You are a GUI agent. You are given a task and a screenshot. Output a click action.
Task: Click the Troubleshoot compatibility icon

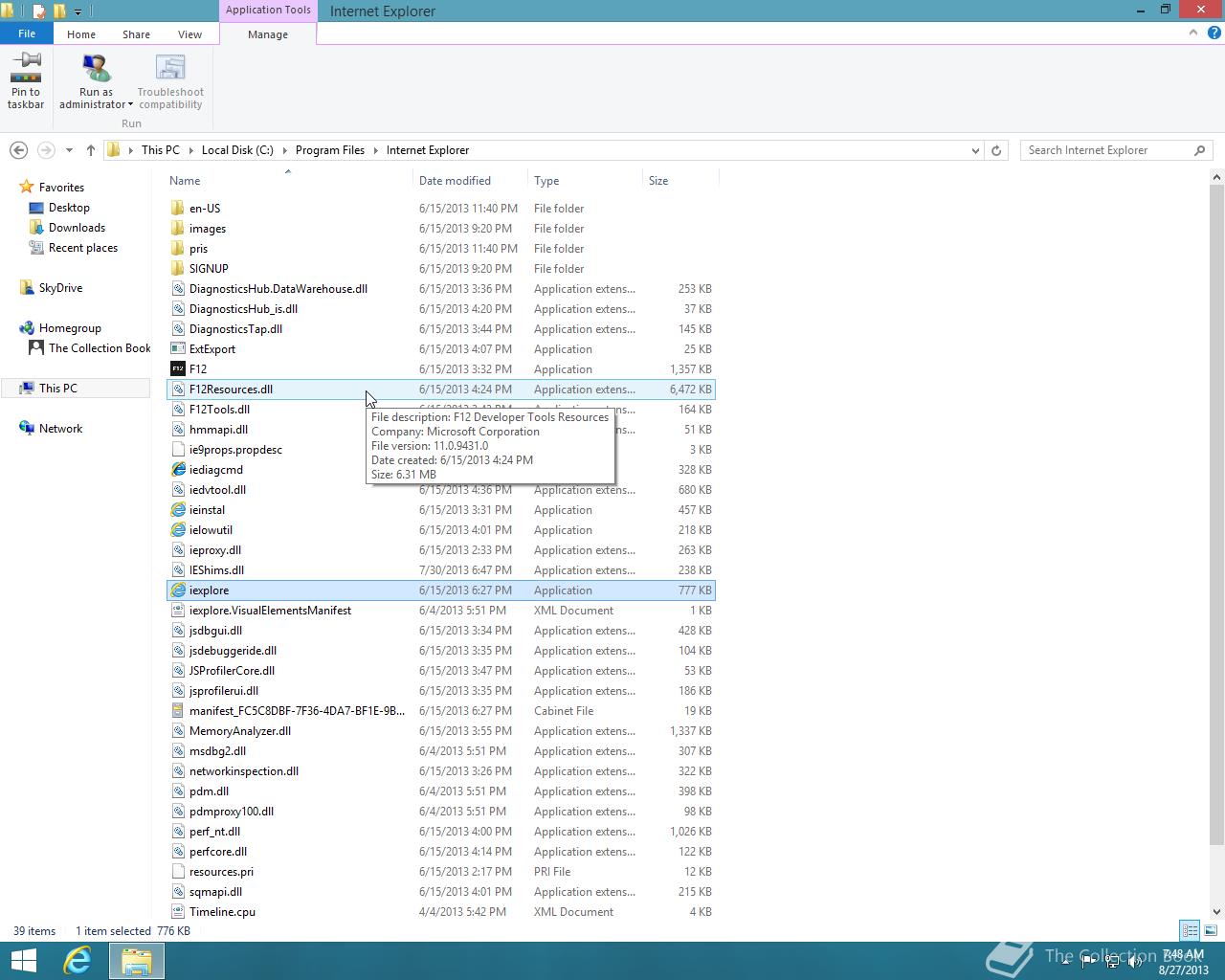[170, 68]
